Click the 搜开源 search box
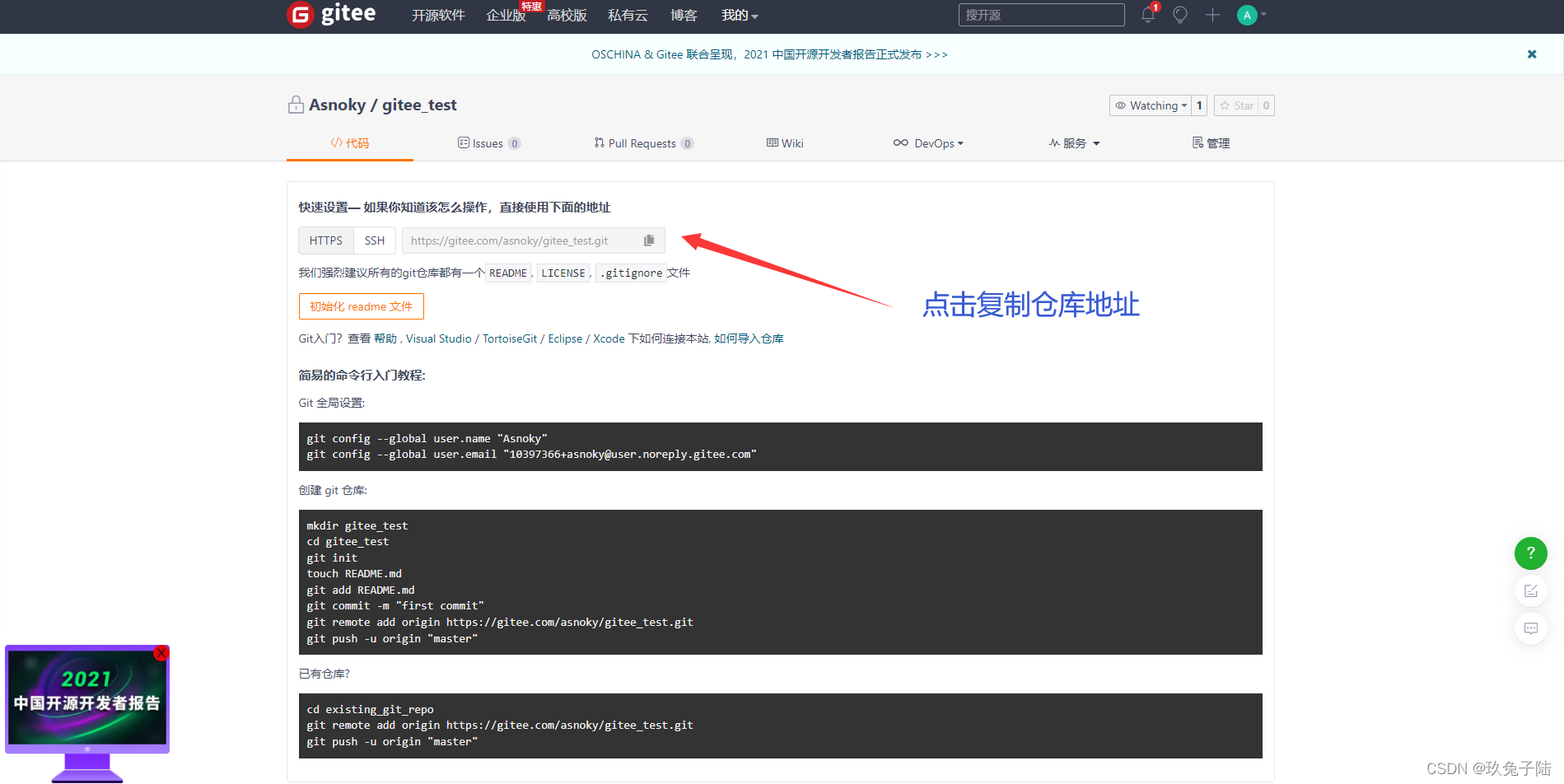The width and height of the screenshot is (1564, 784). 1041,15
